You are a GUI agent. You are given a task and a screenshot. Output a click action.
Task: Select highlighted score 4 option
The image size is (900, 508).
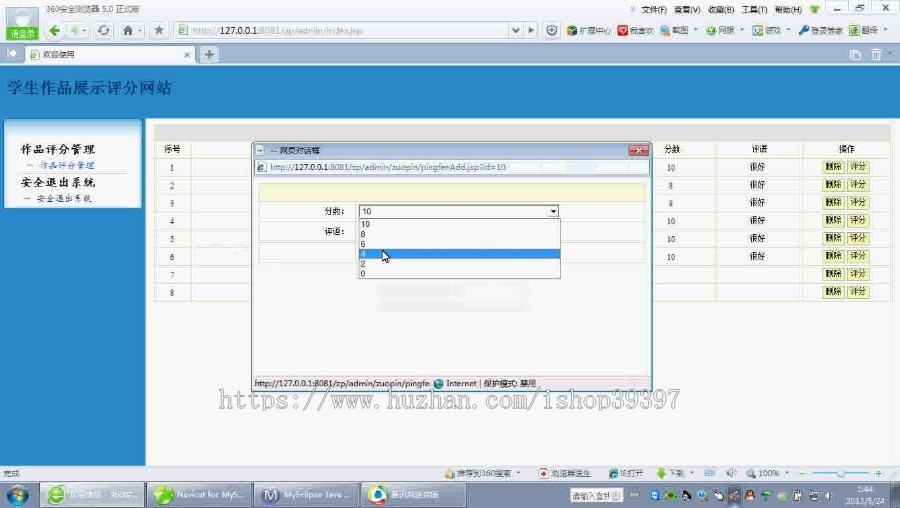pos(459,254)
